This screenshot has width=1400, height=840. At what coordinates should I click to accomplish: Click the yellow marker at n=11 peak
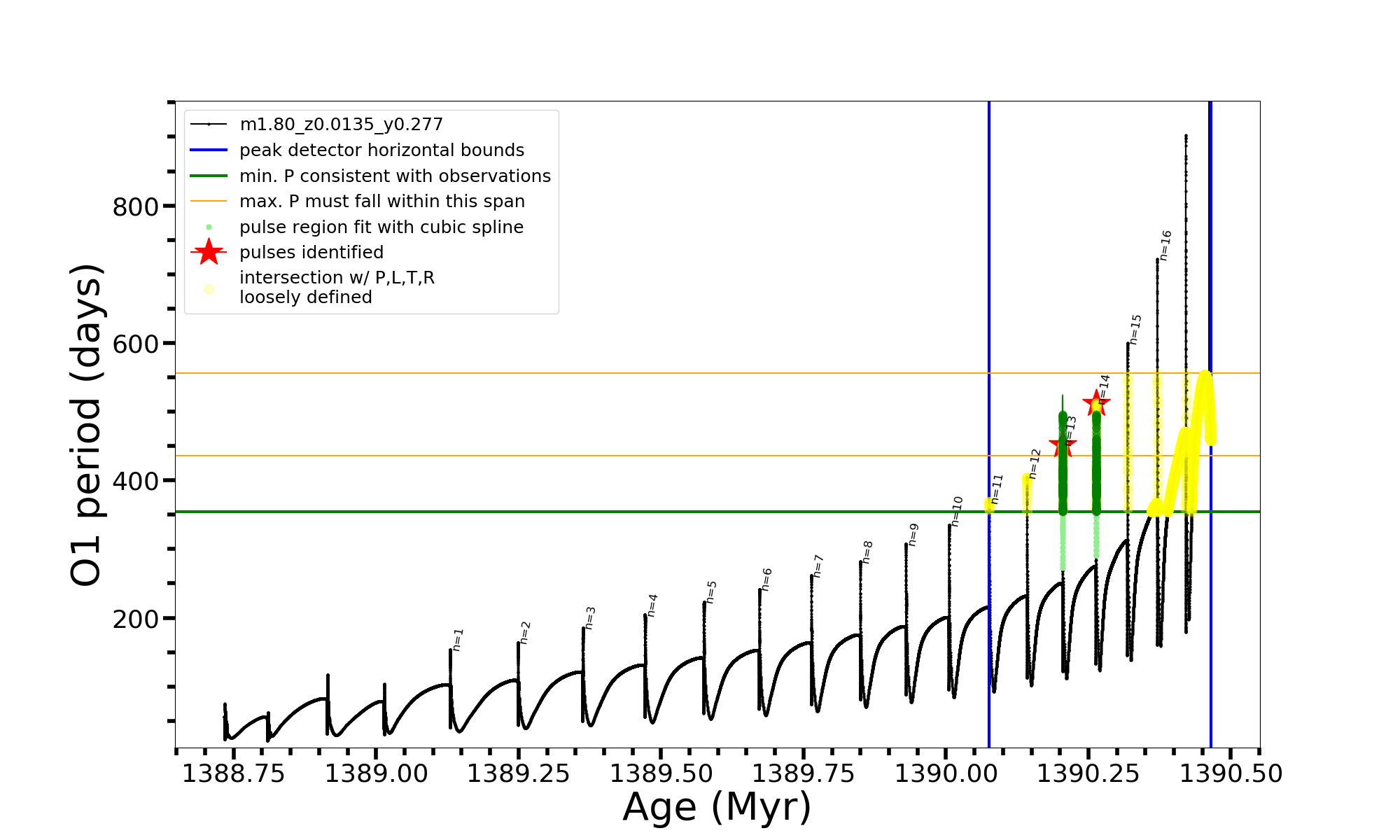pos(989,505)
